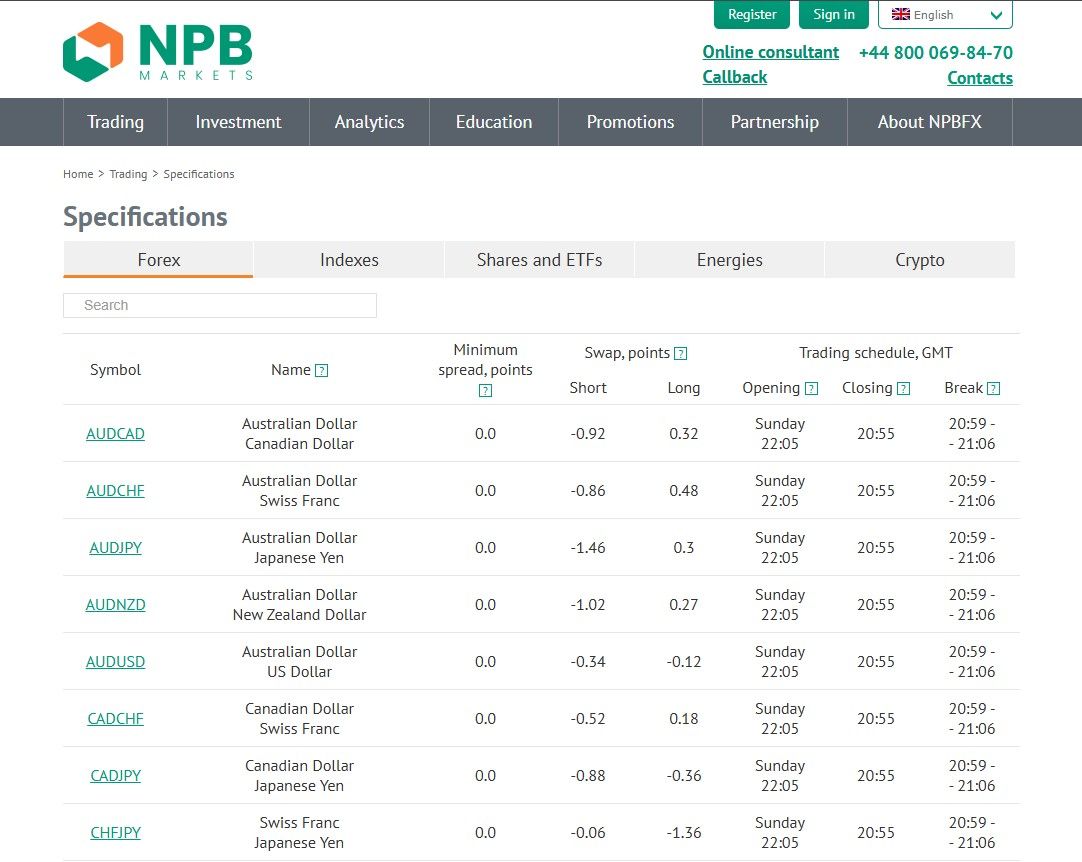1082x862 pixels.
Task: Switch to the Indexes tab
Action: coord(349,259)
